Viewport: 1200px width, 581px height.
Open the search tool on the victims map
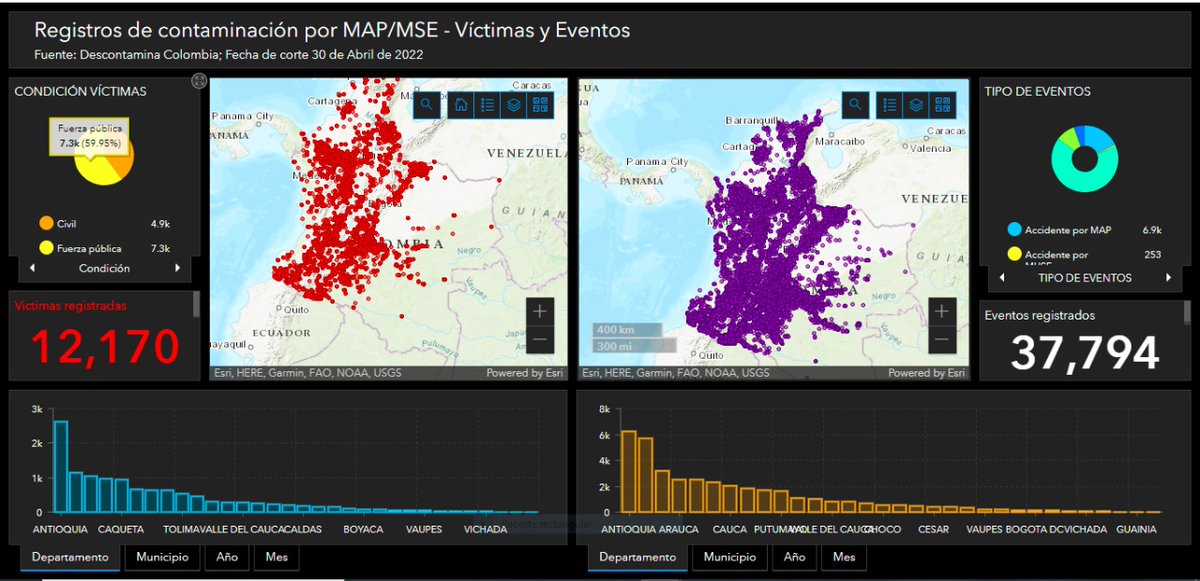coord(427,104)
